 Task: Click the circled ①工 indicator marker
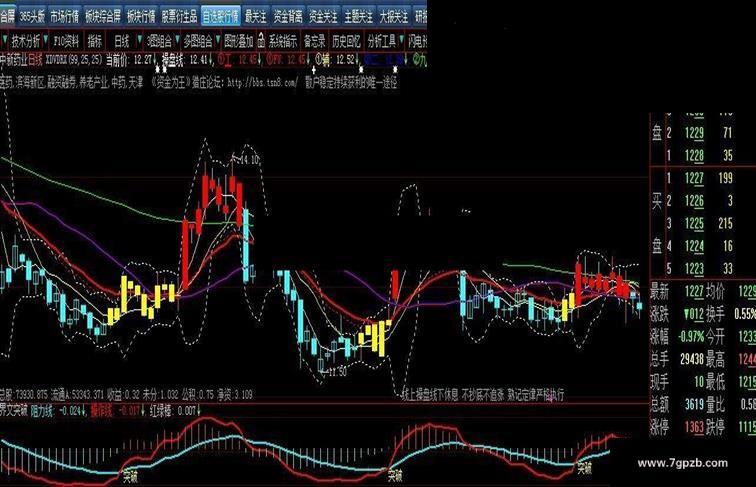225,60
